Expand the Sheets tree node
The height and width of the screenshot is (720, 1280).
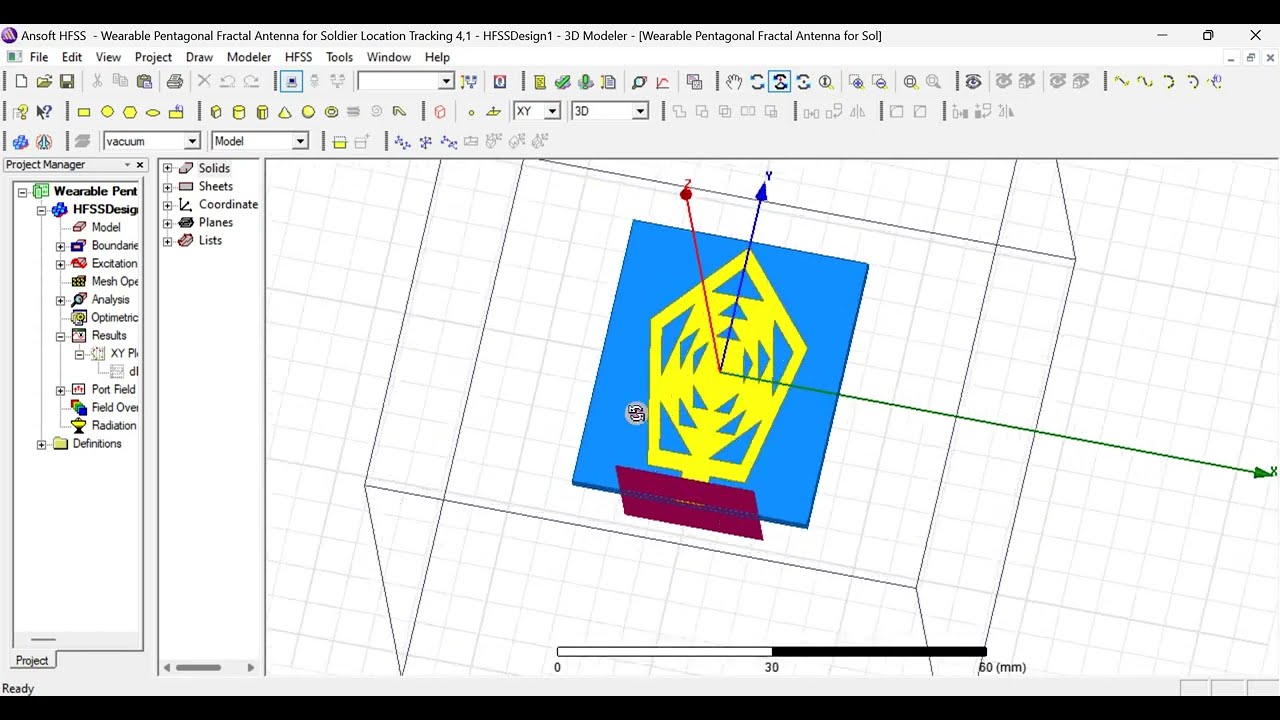tap(168, 186)
